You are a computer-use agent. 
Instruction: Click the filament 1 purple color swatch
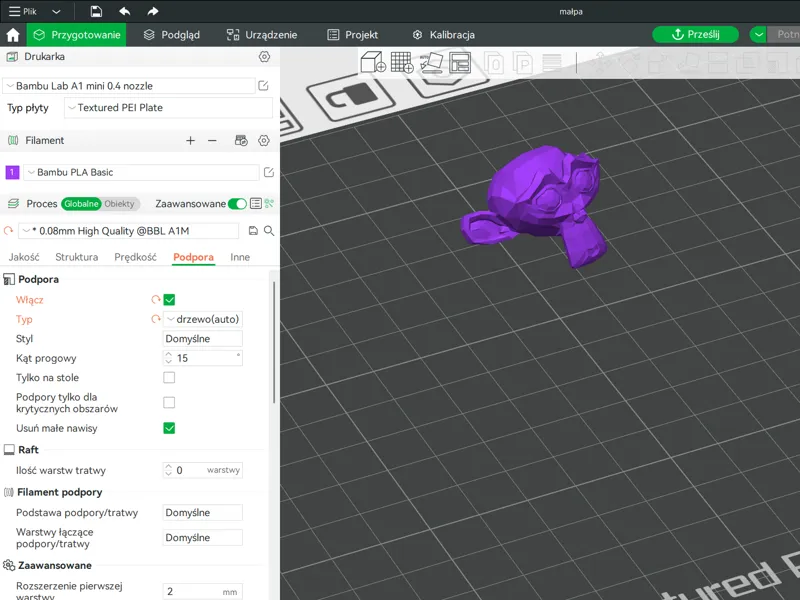click(12, 172)
